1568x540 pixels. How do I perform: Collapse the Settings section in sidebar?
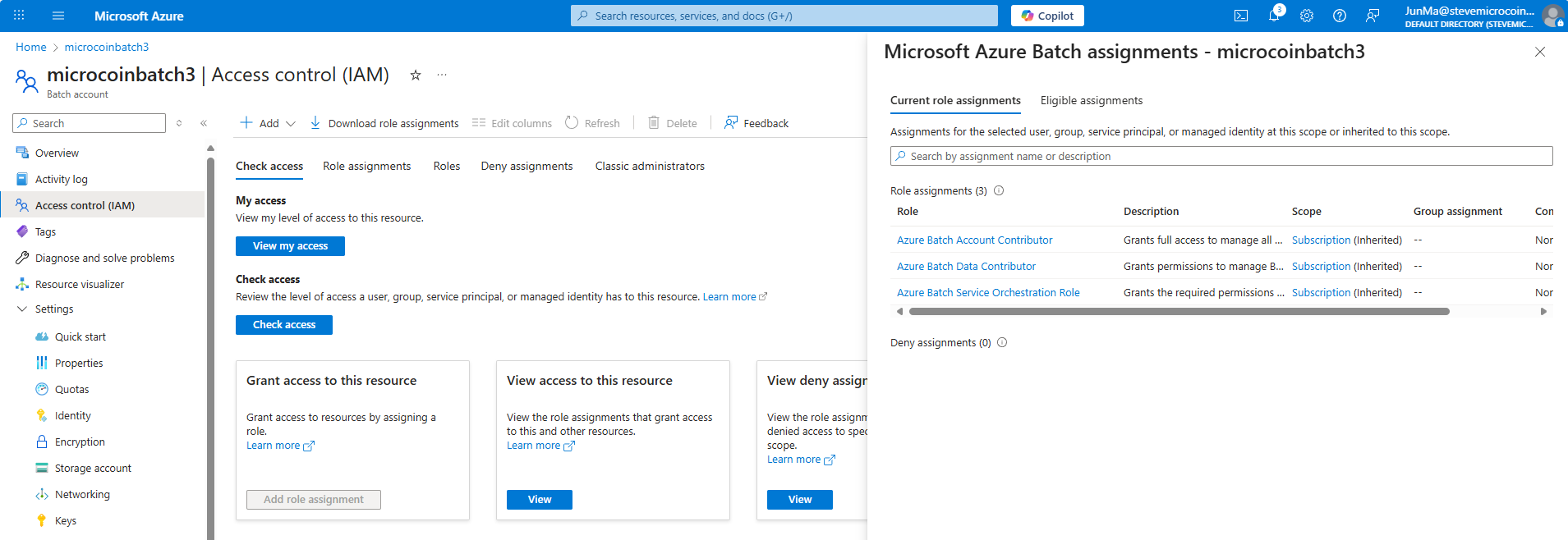pyautogui.click(x=22, y=309)
